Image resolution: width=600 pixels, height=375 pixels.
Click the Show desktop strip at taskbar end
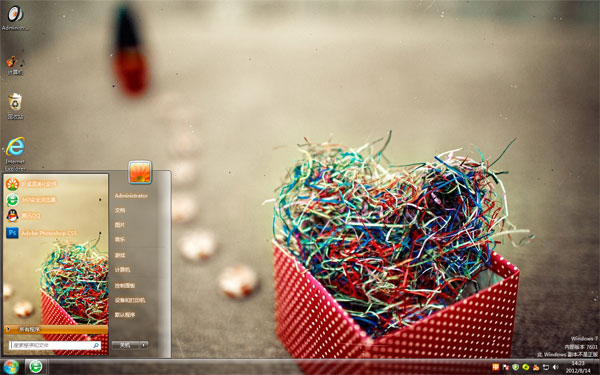point(597,367)
